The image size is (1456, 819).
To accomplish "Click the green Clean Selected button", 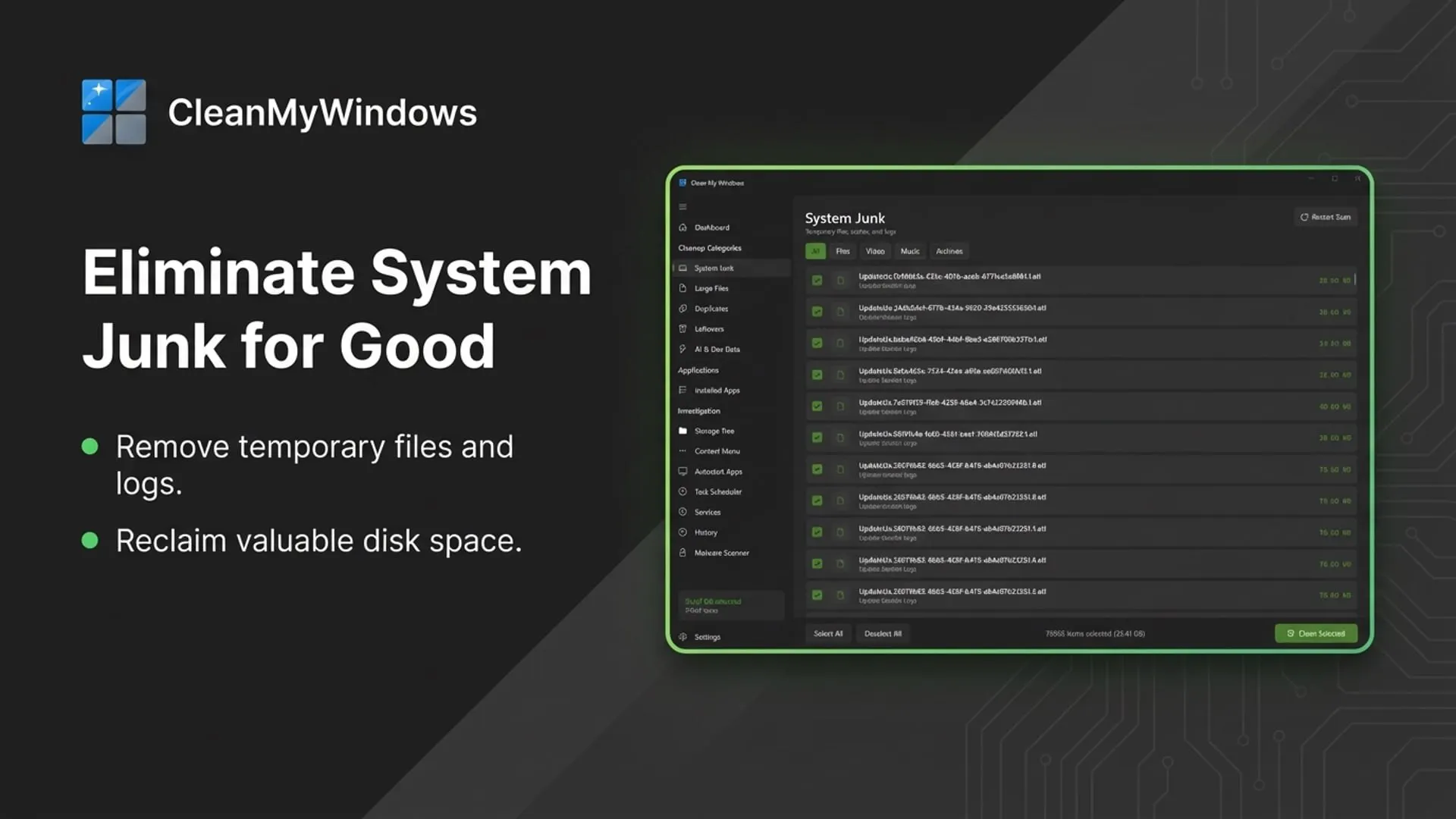I will (1316, 634).
